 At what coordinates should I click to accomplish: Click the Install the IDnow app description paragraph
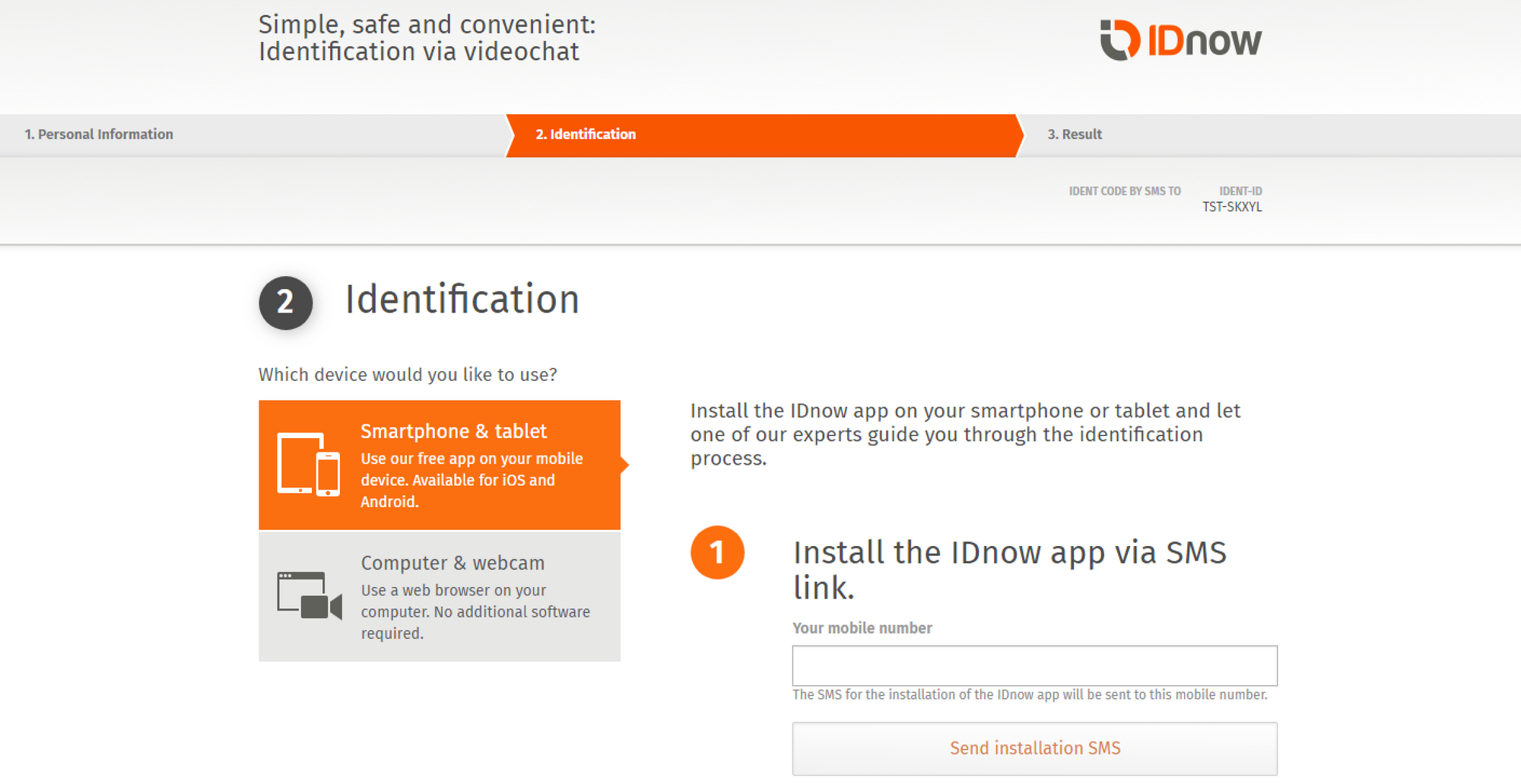pyautogui.click(x=966, y=434)
